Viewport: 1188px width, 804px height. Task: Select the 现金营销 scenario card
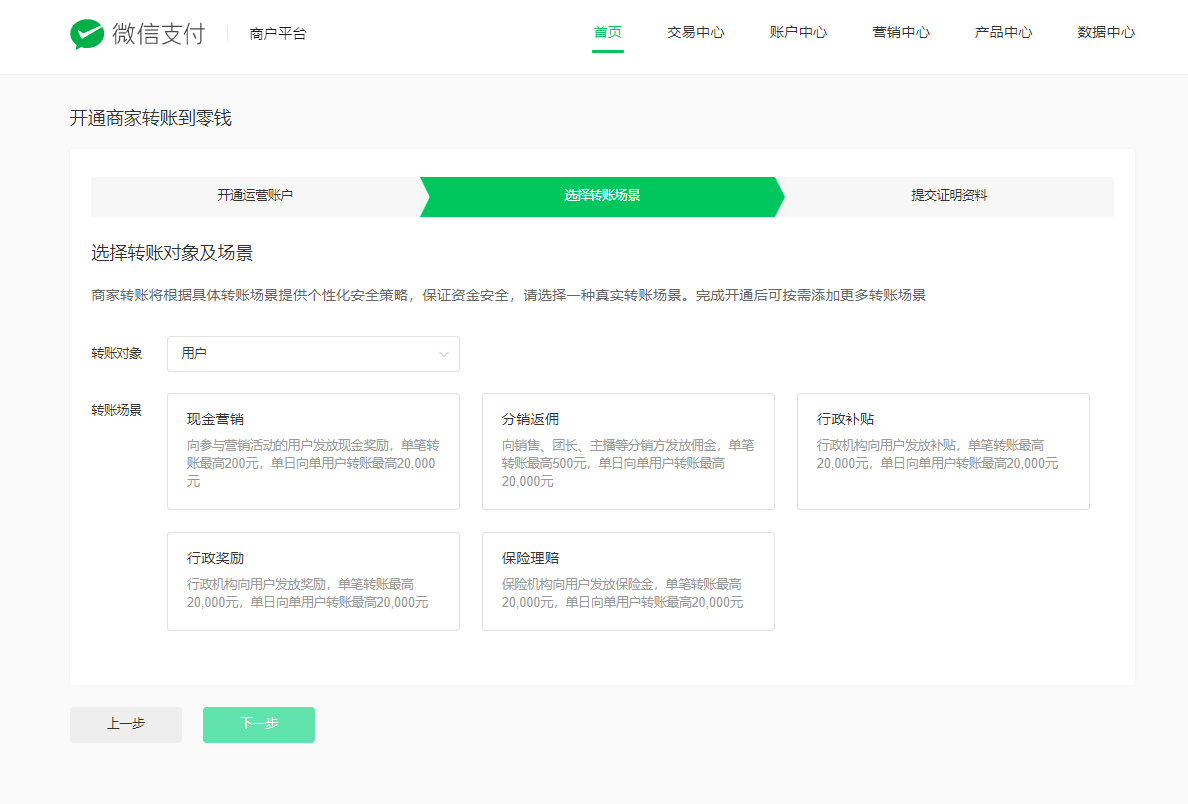coord(313,451)
